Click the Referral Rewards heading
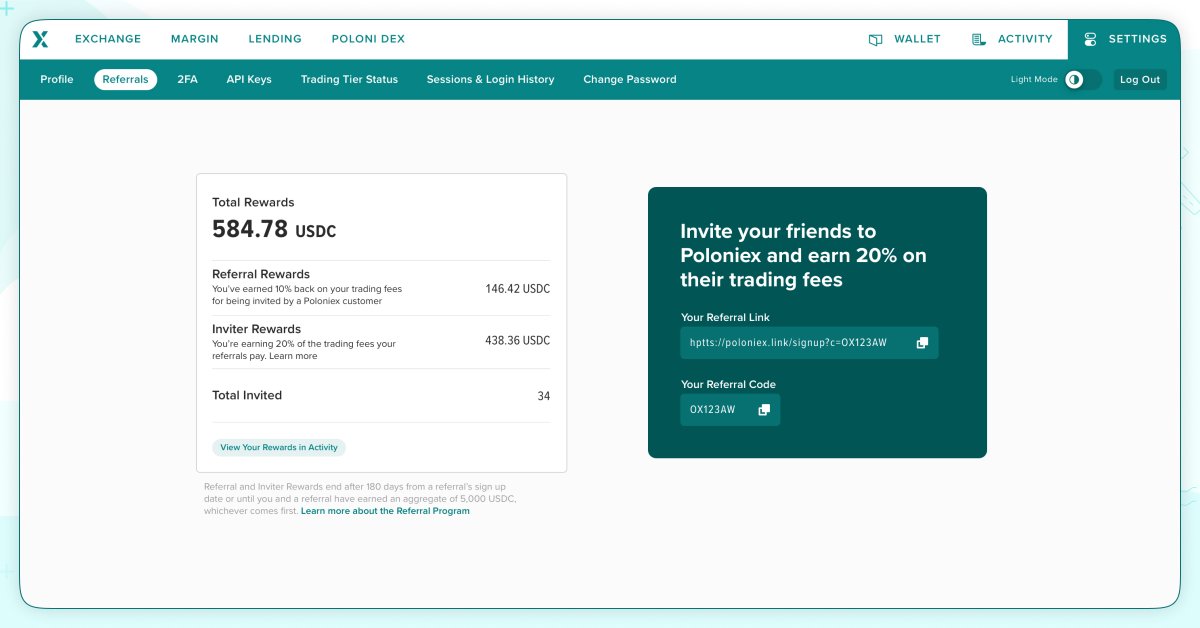1200x628 pixels. (261, 274)
